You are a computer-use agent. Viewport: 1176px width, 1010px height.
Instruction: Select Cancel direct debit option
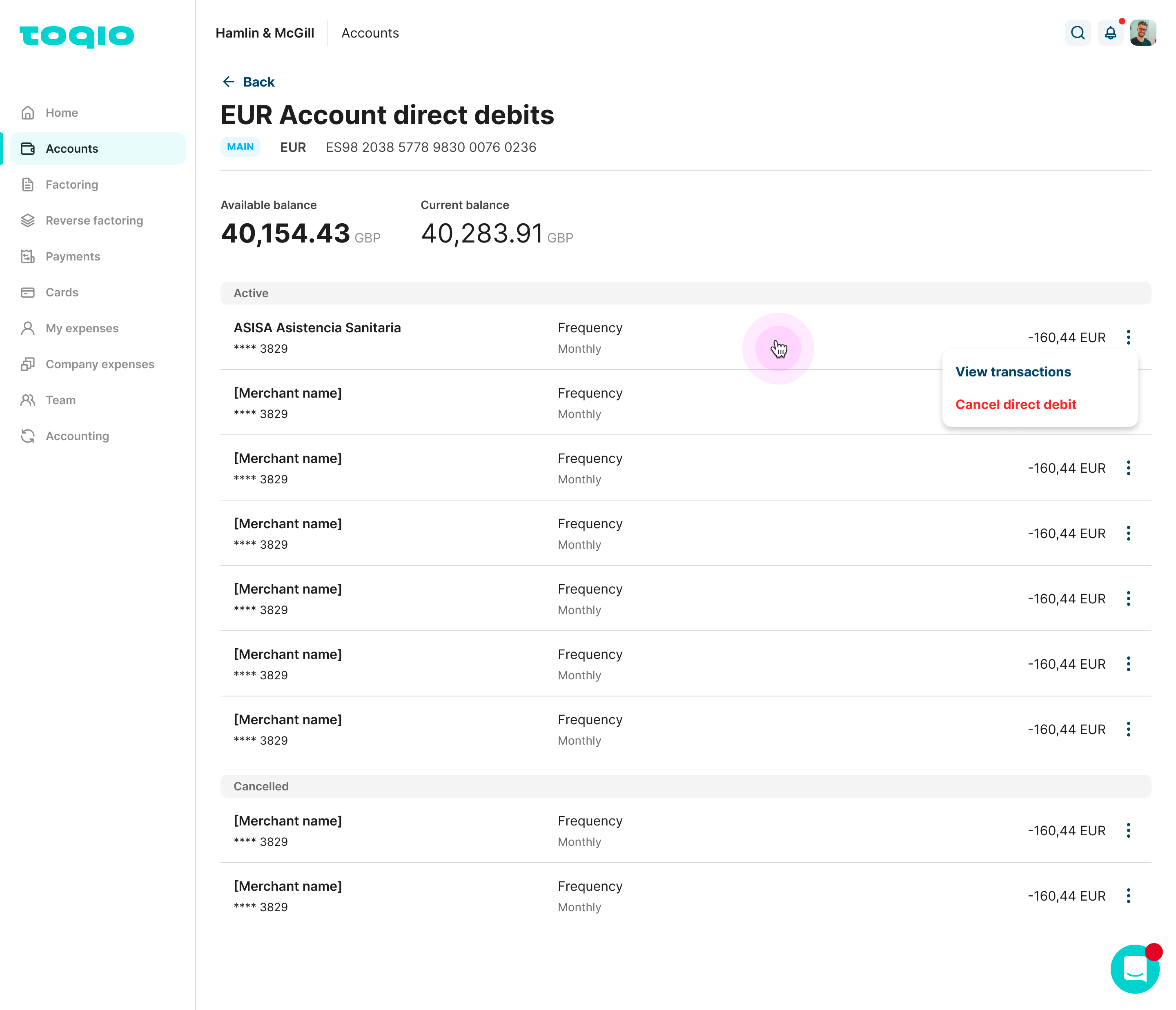[x=1016, y=405]
